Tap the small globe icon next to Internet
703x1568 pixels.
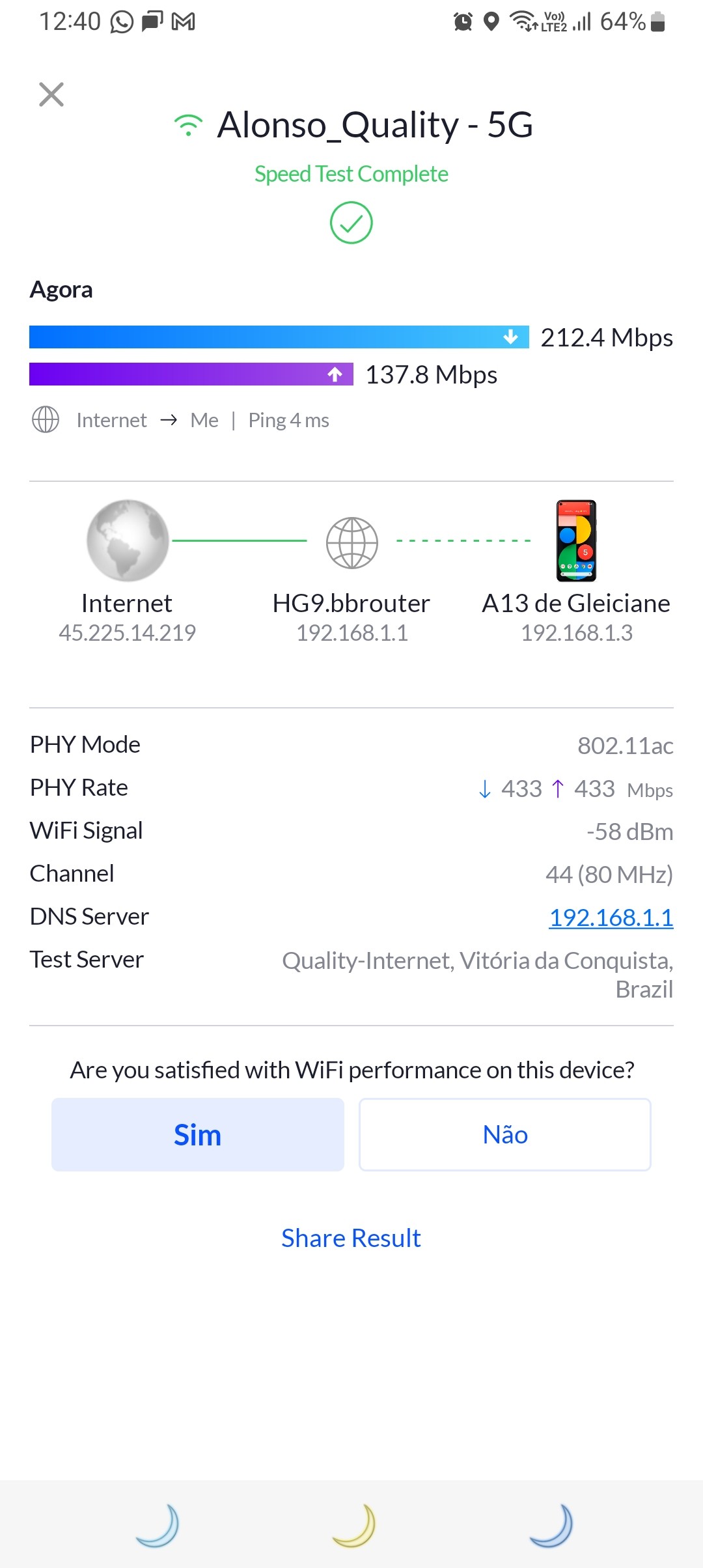46,420
